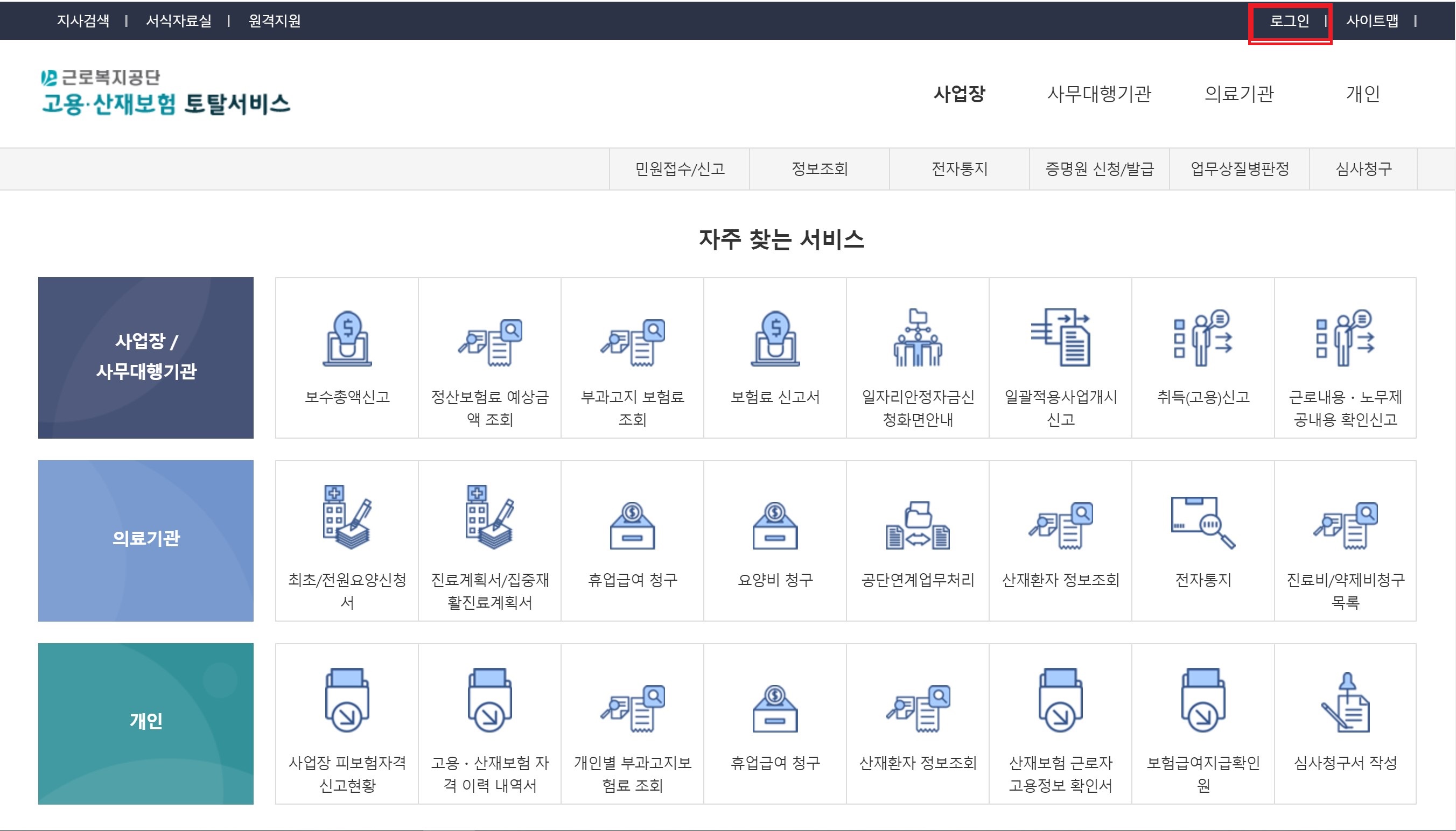Screen dimensions: 1456x831
Task: Click 보험급여지급확인원 icon
Action: click(x=1203, y=700)
